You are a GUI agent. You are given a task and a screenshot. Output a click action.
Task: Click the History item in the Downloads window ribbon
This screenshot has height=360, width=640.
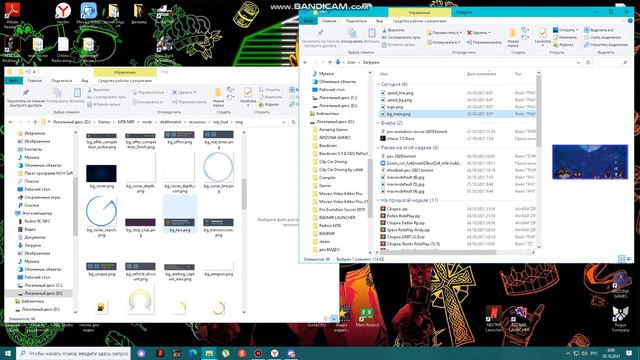pos(564,45)
